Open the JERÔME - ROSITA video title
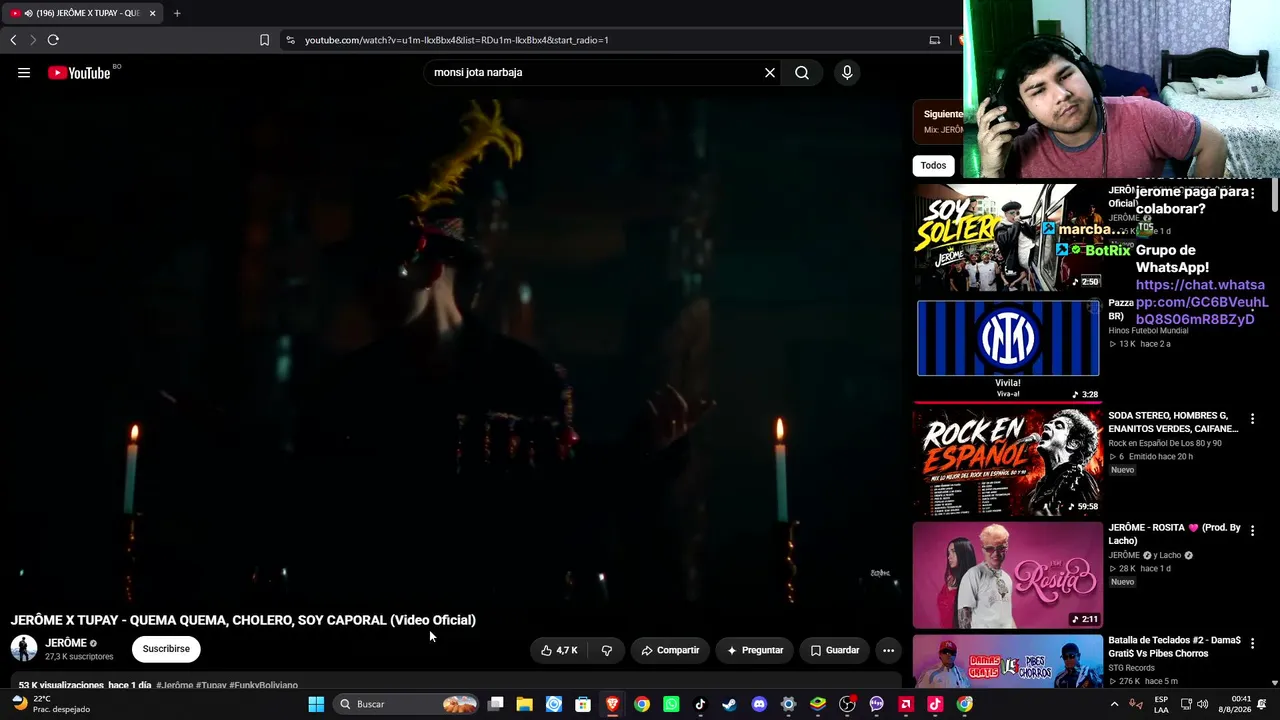 tap(1174, 534)
